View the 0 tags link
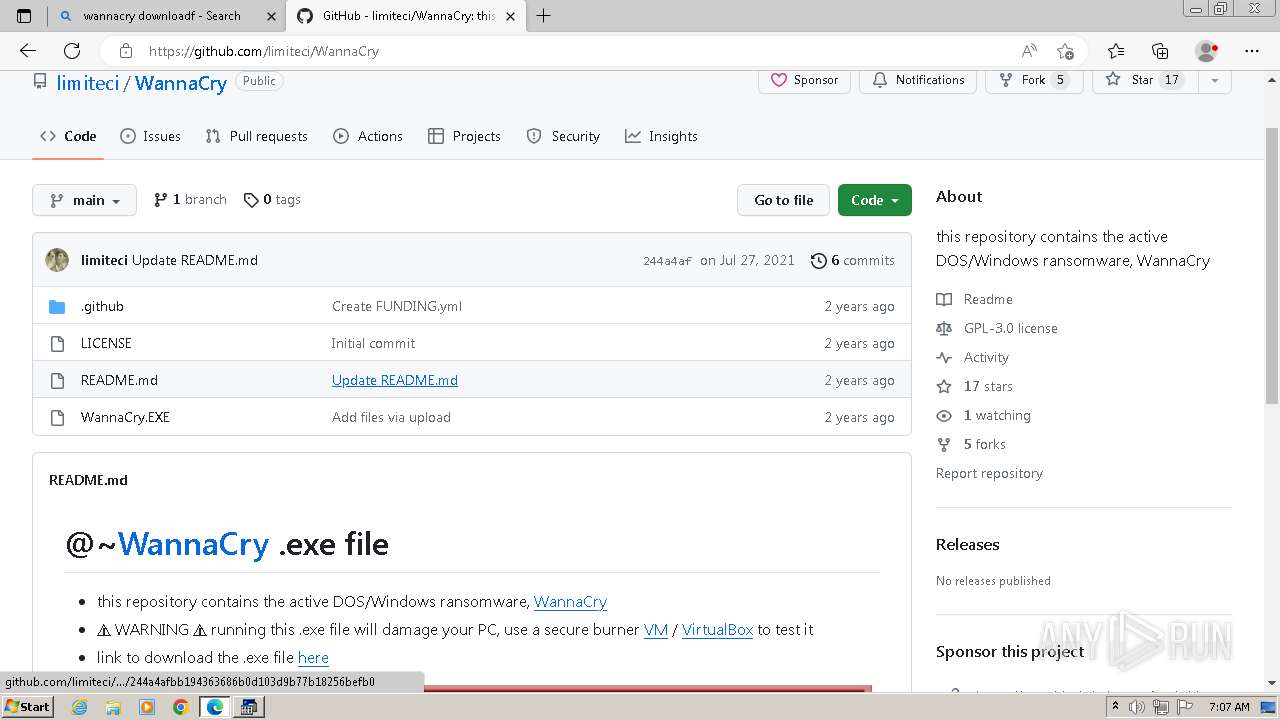 click(x=272, y=200)
